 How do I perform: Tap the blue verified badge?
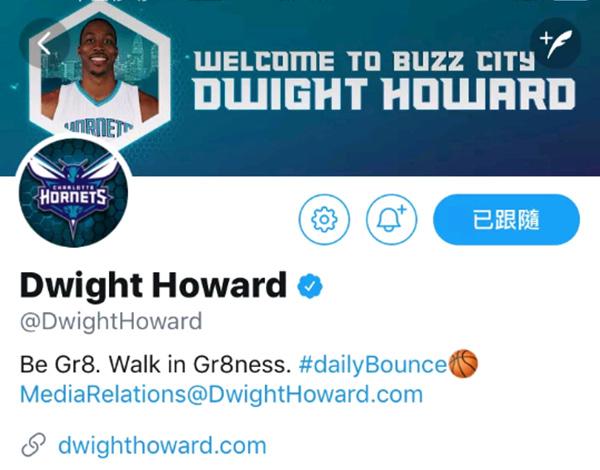(310, 286)
